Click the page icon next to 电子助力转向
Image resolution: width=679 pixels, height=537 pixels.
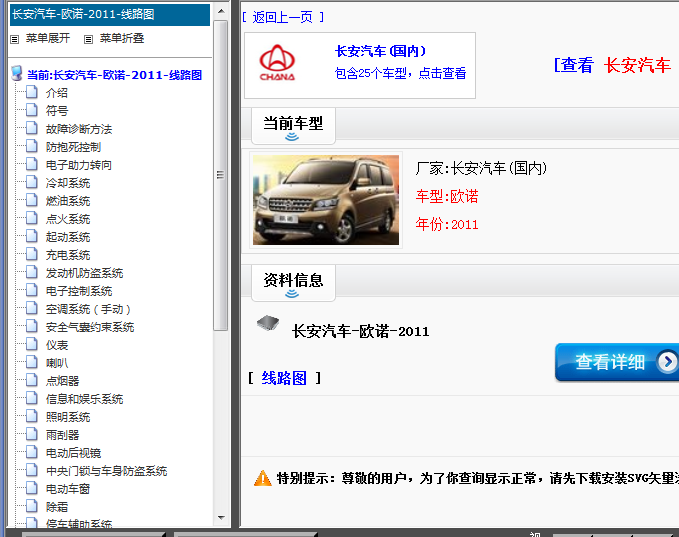32,164
